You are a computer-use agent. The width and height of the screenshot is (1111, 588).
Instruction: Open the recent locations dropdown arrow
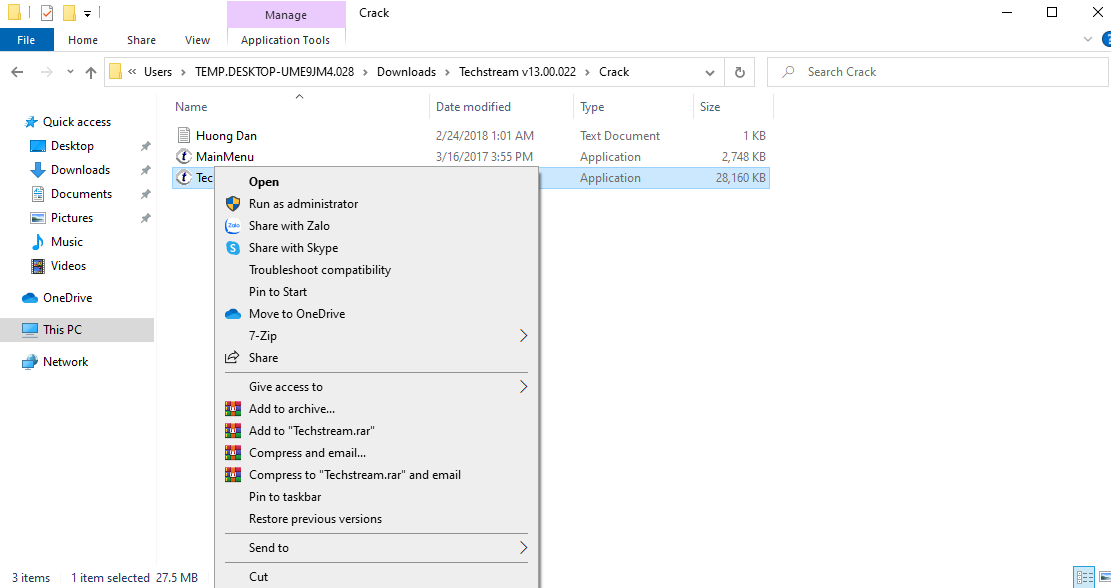[x=70, y=72]
